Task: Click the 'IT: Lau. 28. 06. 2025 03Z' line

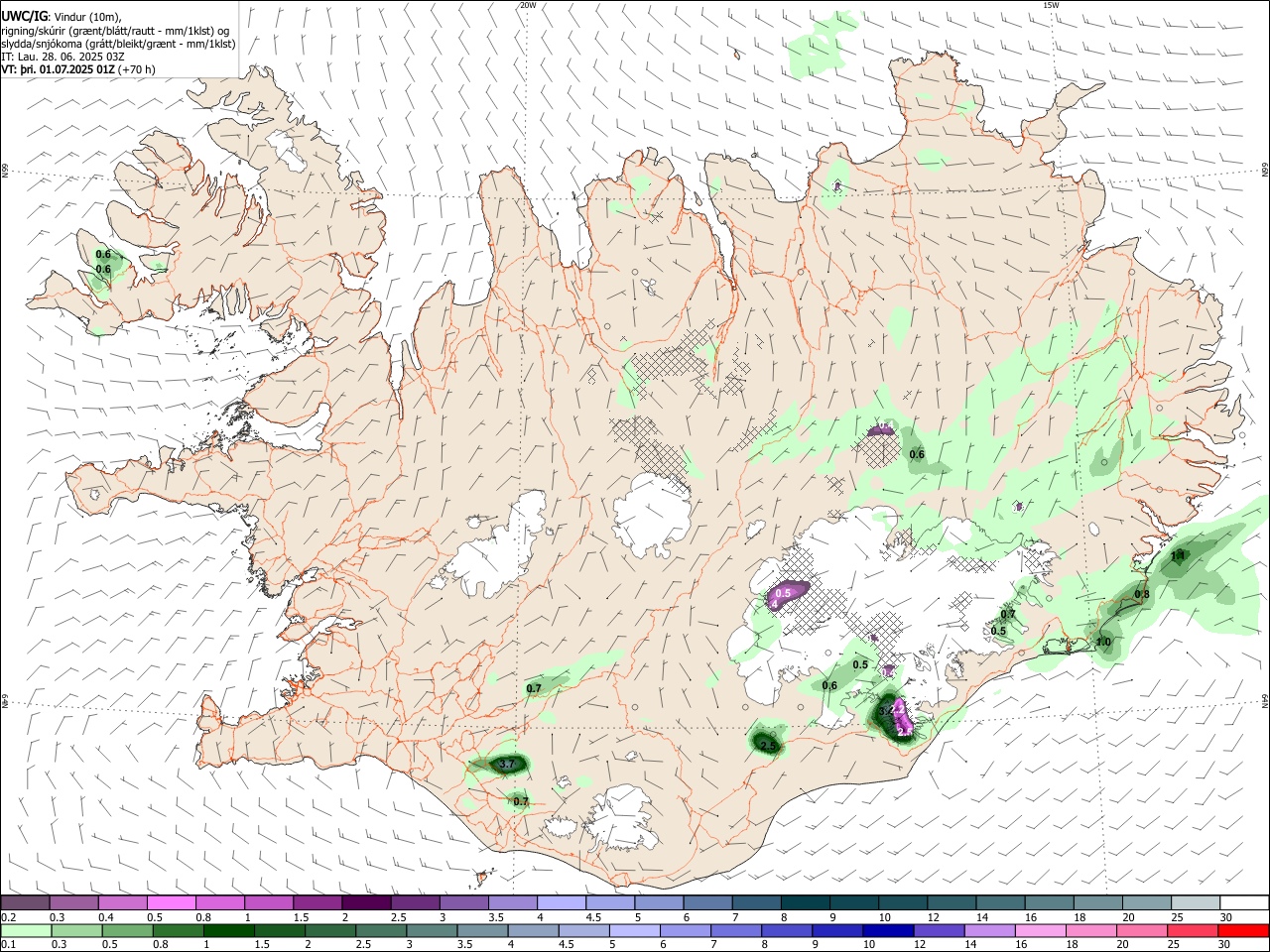Action: (63, 57)
